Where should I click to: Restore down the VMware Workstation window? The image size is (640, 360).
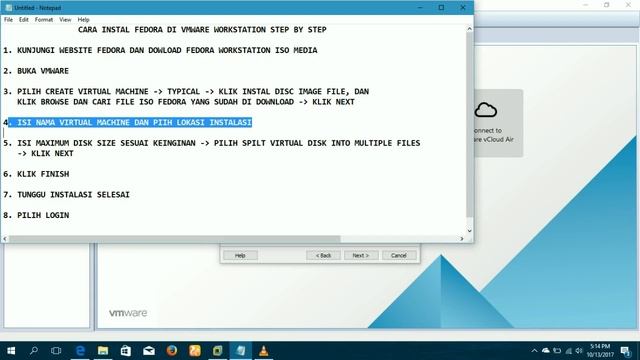[607, 5]
